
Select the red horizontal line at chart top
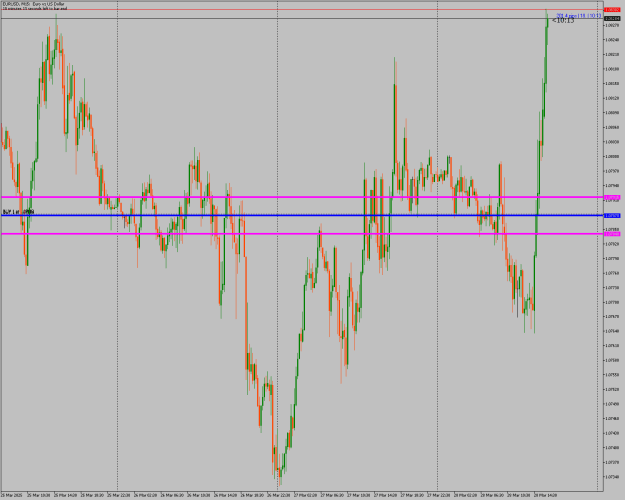click(x=303, y=9)
